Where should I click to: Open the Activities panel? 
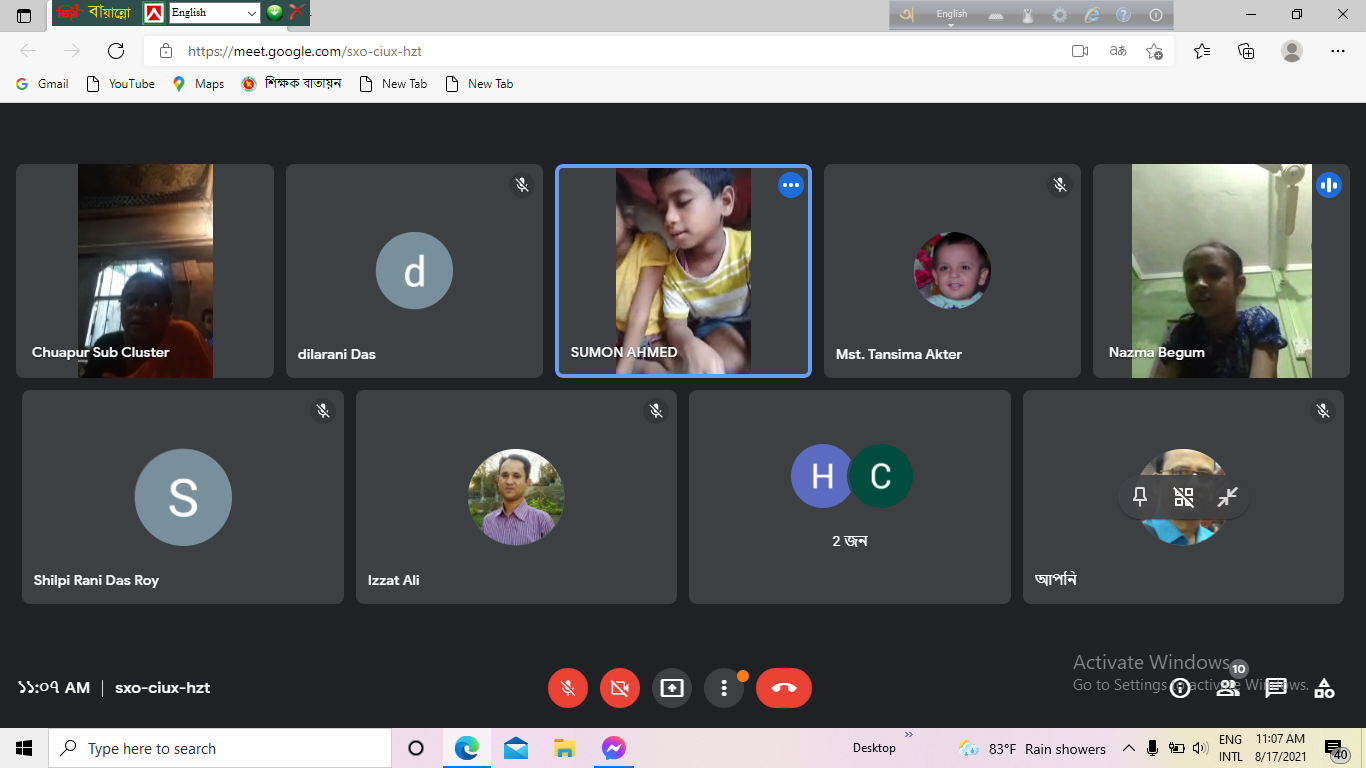tap(1324, 688)
